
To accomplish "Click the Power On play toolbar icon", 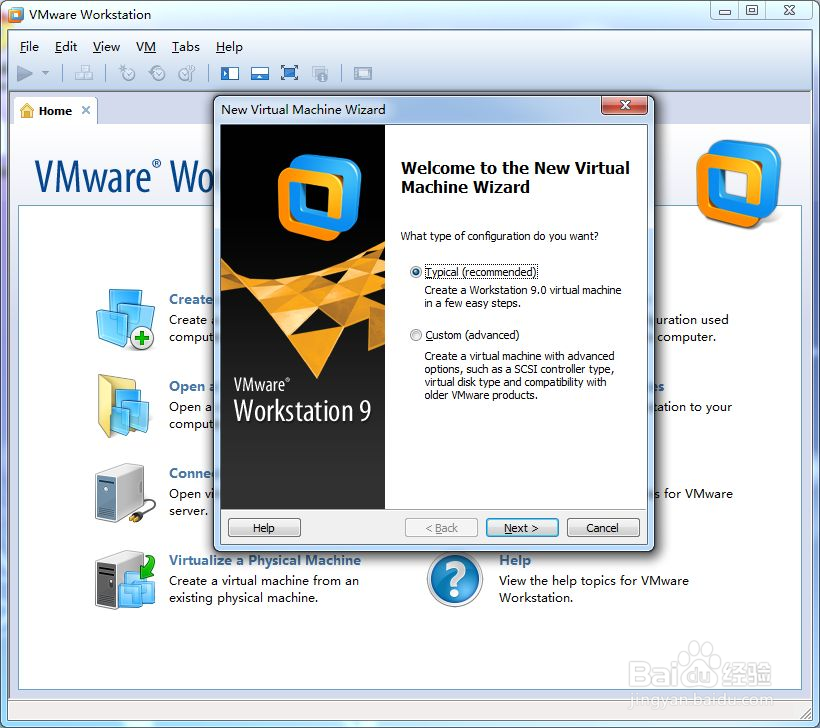I will [x=25, y=73].
